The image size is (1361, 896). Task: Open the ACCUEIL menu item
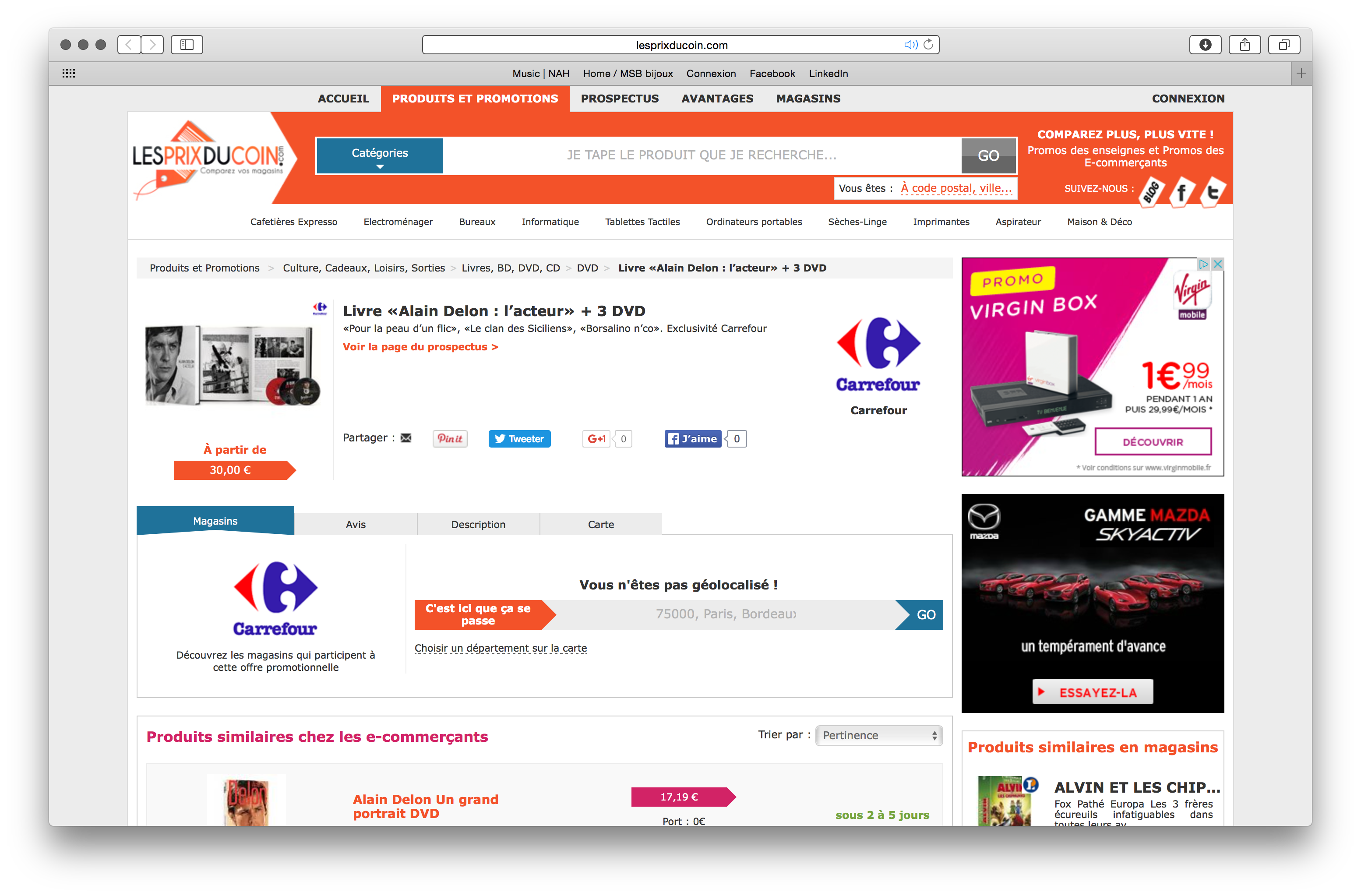(343, 99)
